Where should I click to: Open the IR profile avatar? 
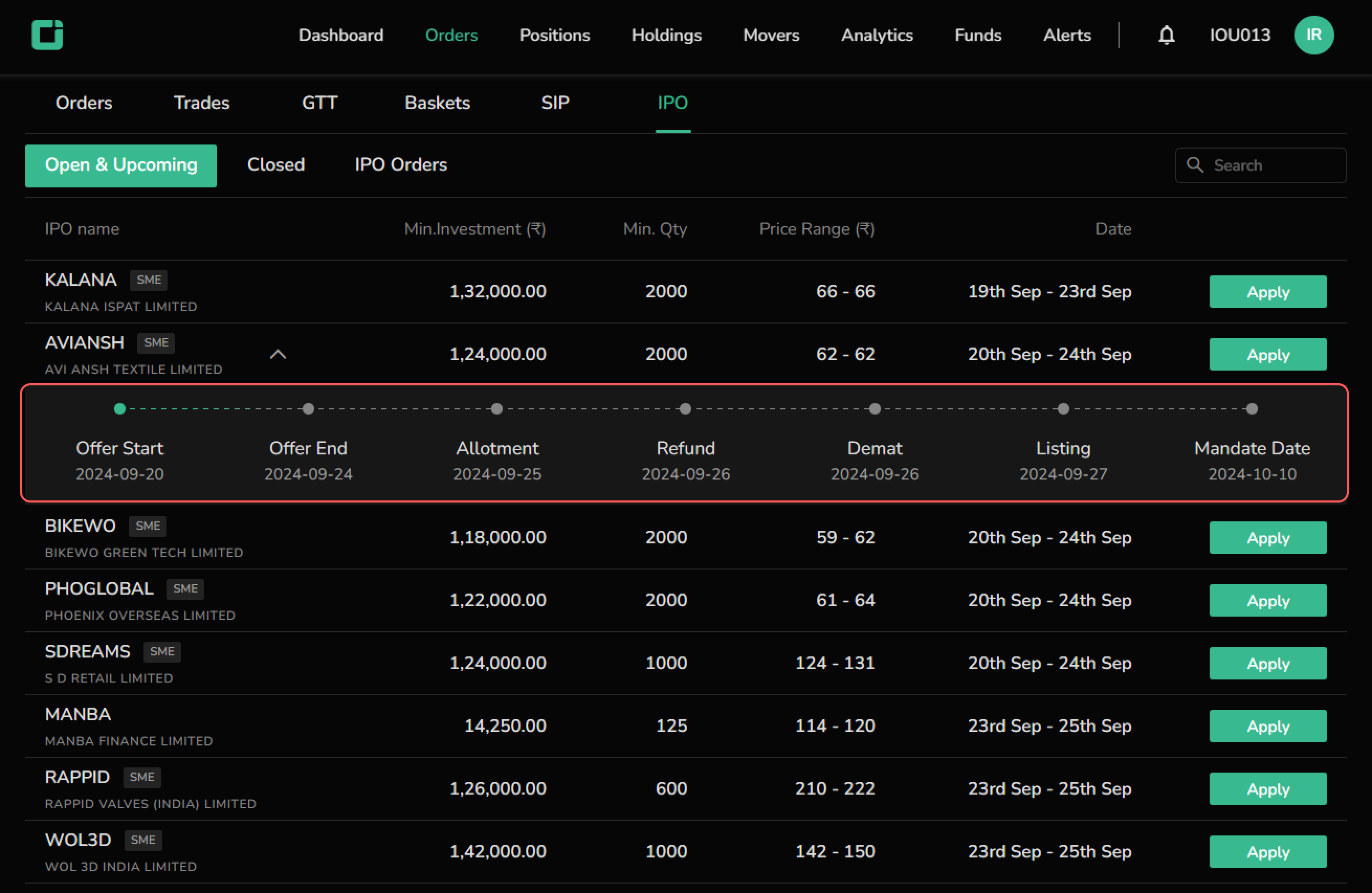pos(1314,35)
